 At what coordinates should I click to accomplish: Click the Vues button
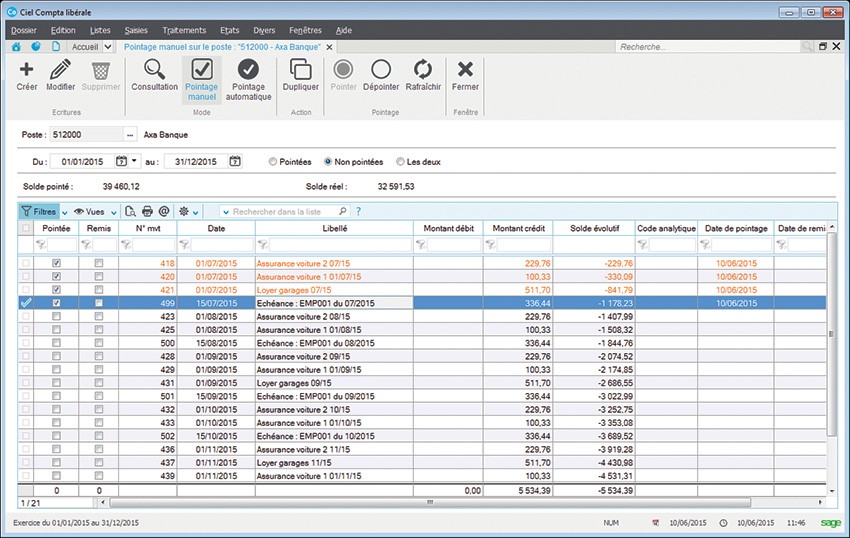tap(89, 212)
